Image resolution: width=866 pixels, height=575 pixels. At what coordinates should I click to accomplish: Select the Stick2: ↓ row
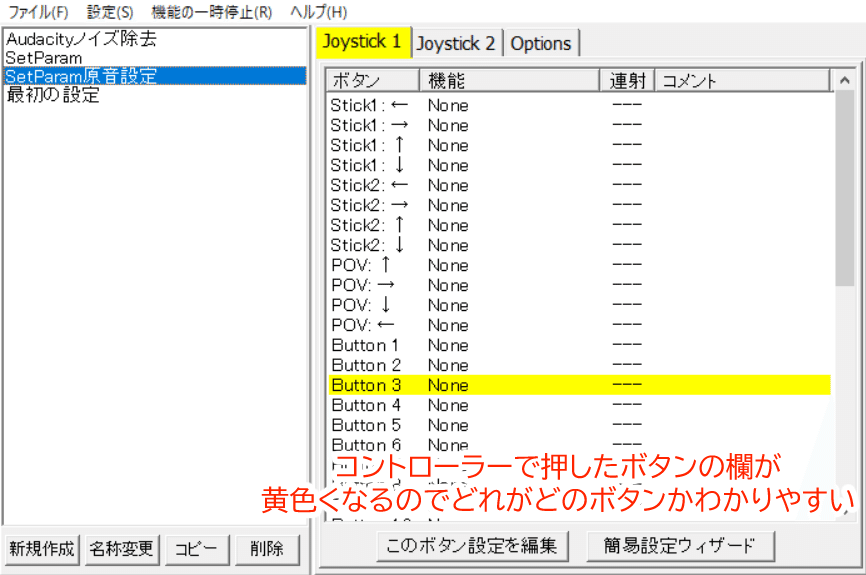coord(579,245)
